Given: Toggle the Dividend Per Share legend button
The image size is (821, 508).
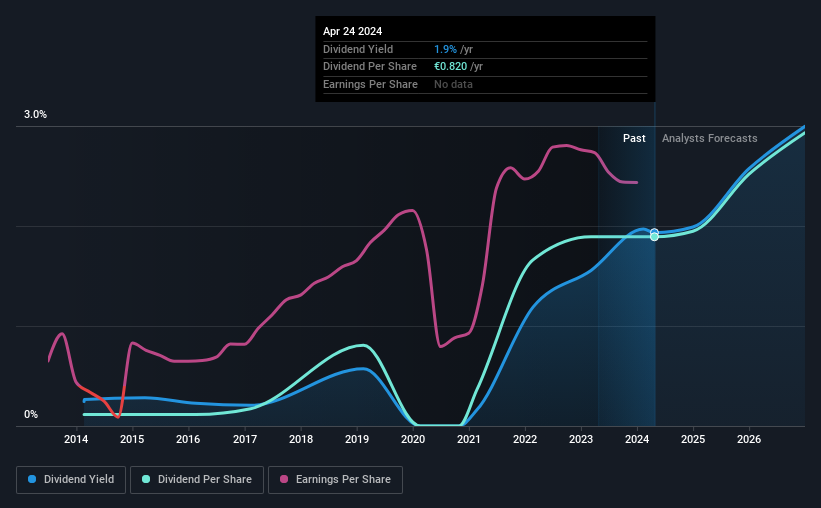Looking at the screenshot, I should pyautogui.click(x=197, y=480).
